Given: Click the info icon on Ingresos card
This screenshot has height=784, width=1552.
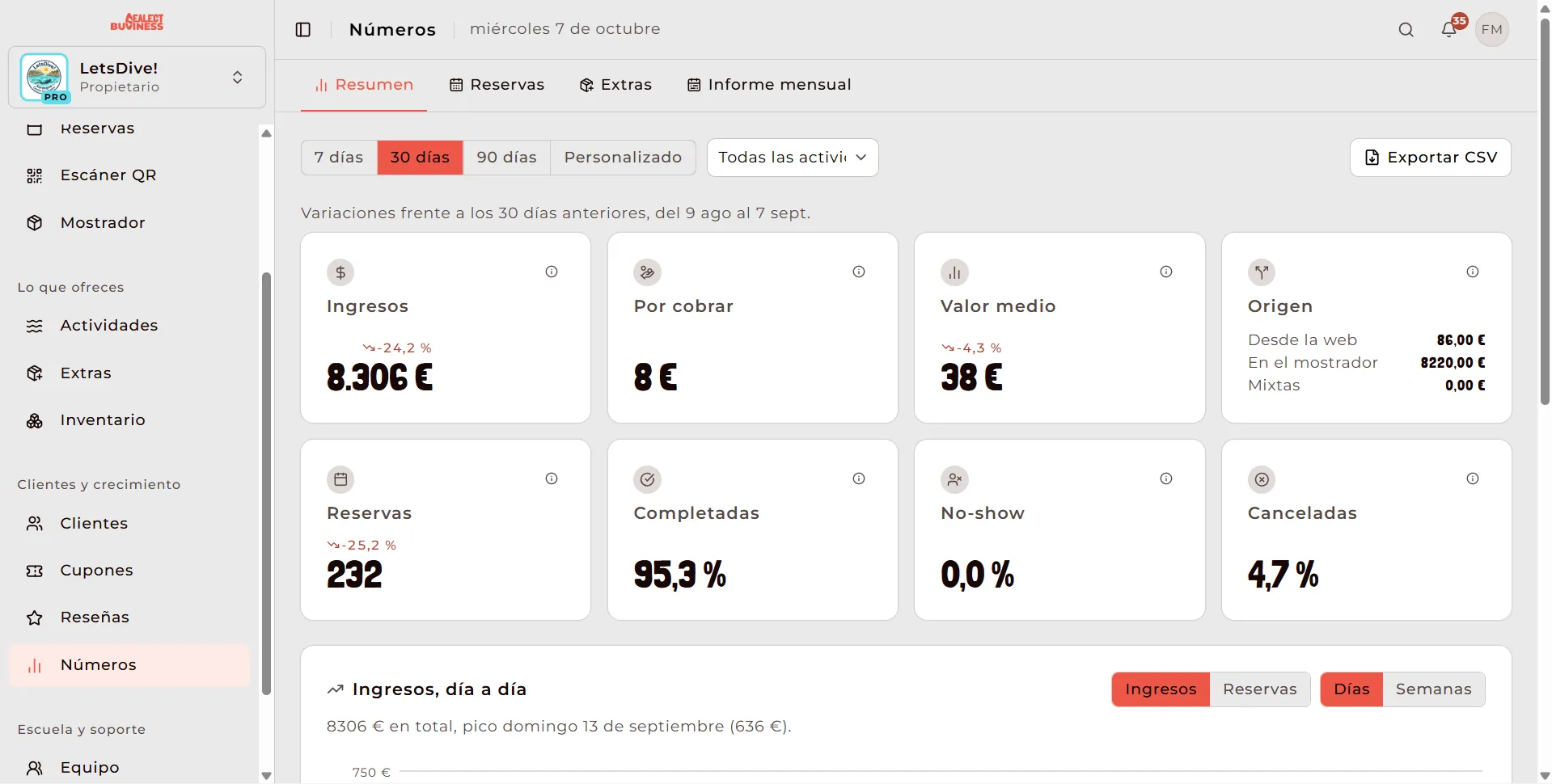Looking at the screenshot, I should [552, 272].
